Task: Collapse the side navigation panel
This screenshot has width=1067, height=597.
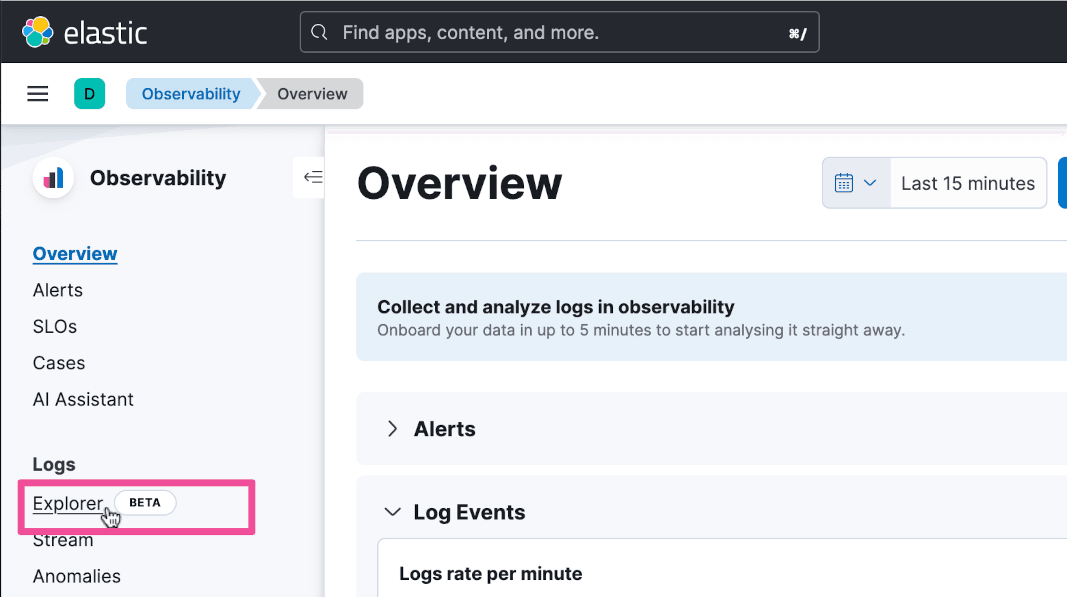Action: coord(313,177)
